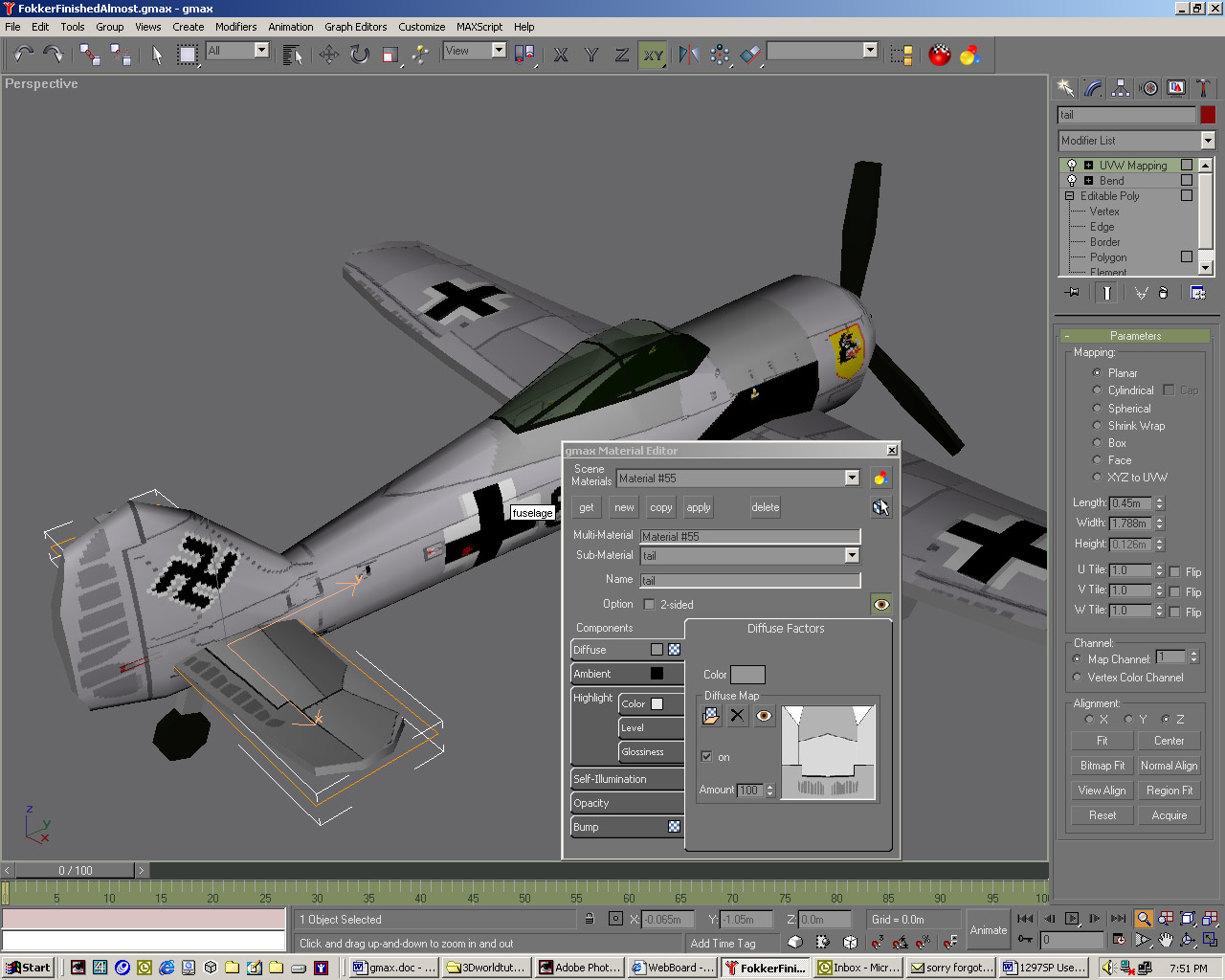Uncheck the diffuse map 'on' checkbox
The width and height of the screenshot is (1225, 980).
point(706,757)
